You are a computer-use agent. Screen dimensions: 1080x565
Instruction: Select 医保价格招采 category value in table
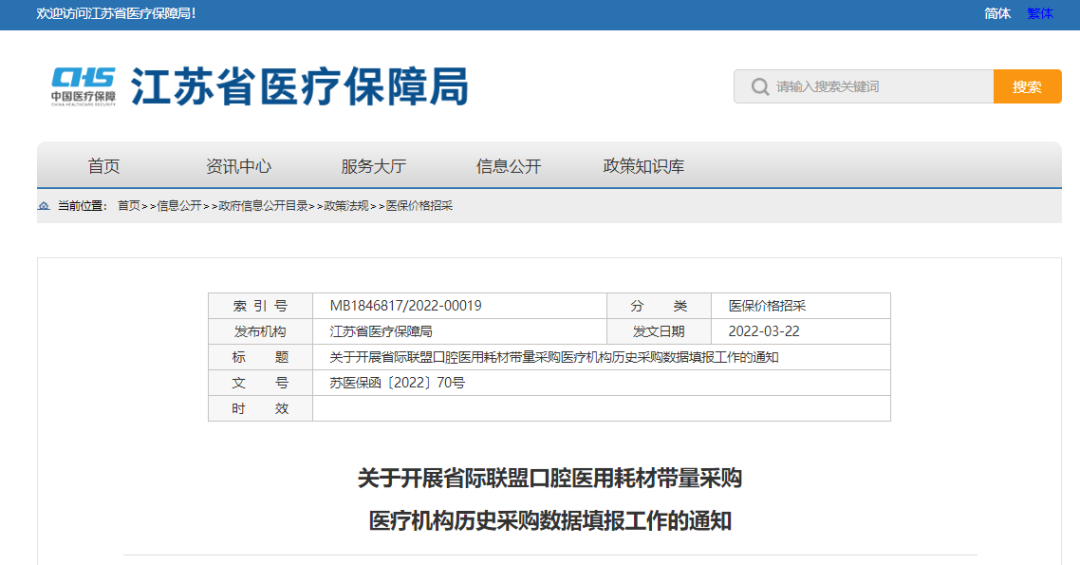point(767,306)
